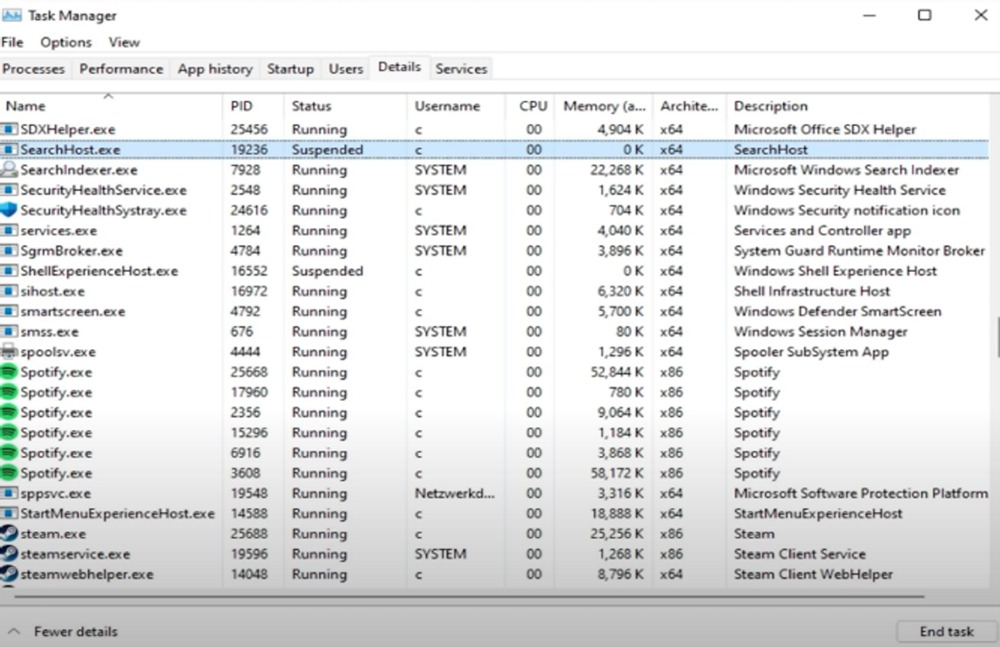
Task: Click 'Microsoft Software Protection Platform' description
Action: [x=860, y=493]
